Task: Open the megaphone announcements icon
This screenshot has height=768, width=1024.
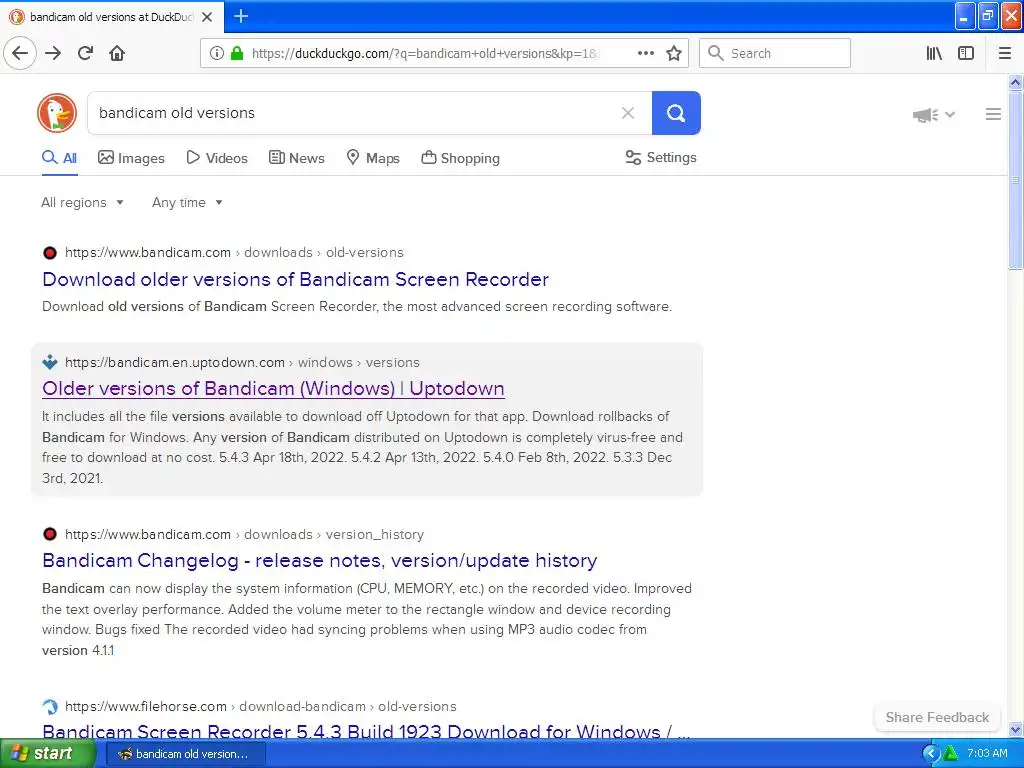Action: (x=925, y=115)
